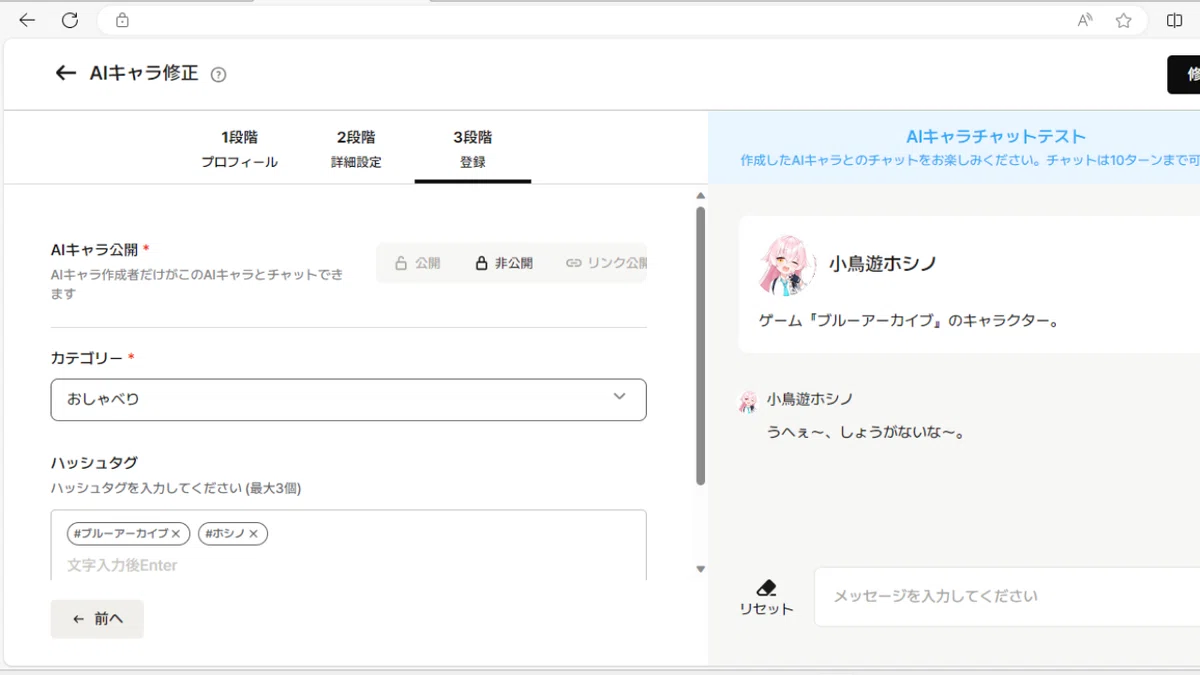Image resolution: width=1200 pixels, height=675 pixels.
Task: Set visibility to リンク公開
Action: 606,263
